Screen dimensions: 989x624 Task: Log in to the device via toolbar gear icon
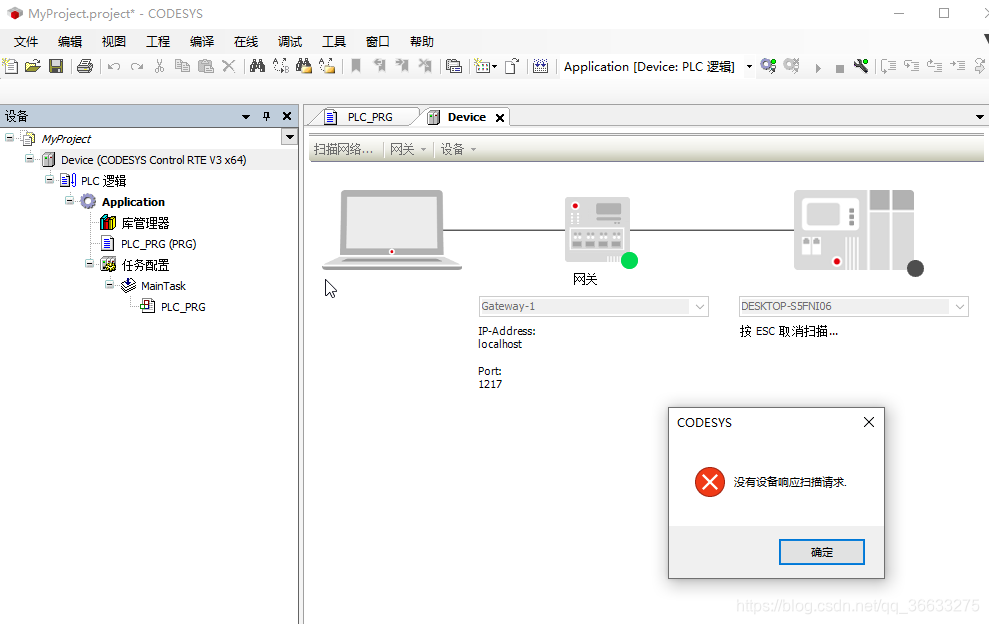click(x=768, y=66)
